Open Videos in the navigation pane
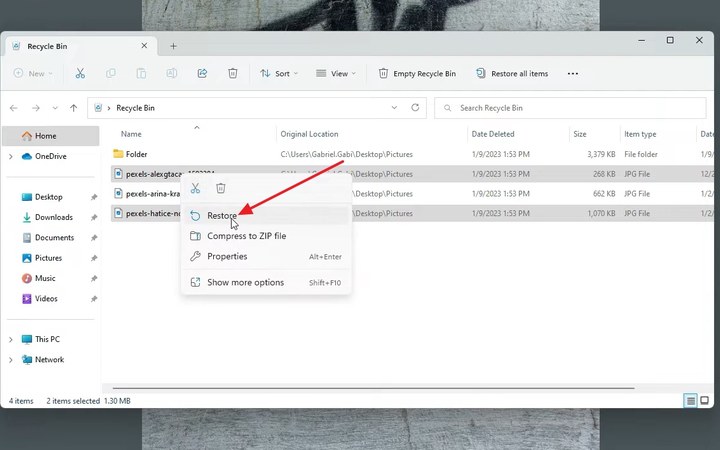The height and width of the screenshot is (450, 720). point(46,299)
